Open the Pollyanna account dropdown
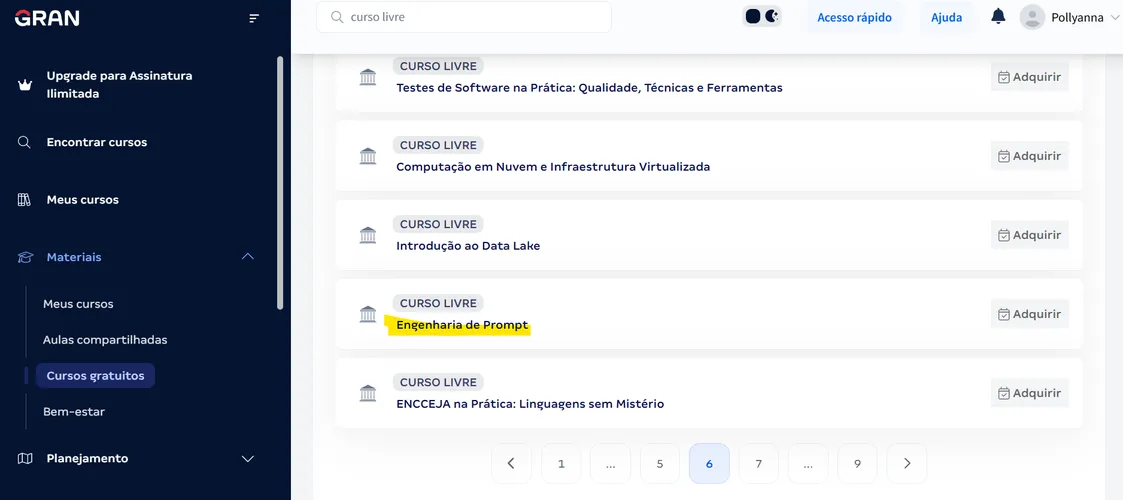1123x500 pixels. point(1114,19)
